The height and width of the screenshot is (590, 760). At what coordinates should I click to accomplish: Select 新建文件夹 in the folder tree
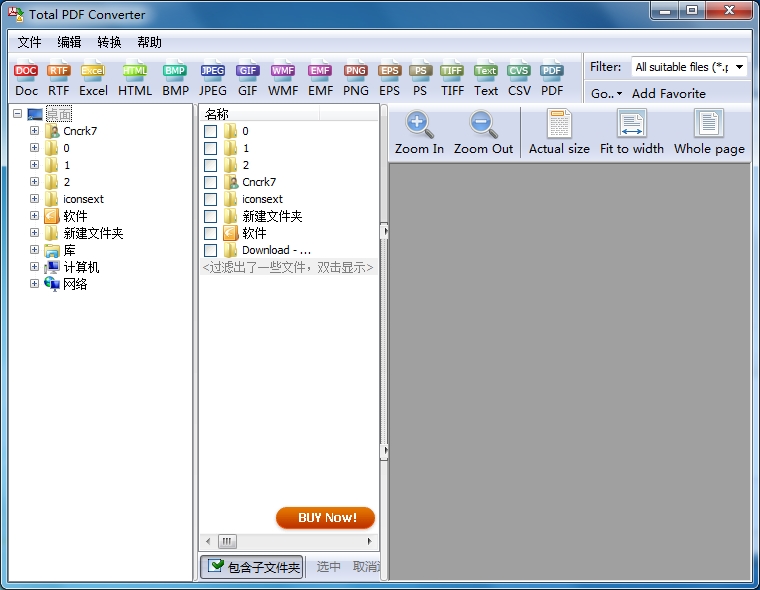click(93, 233)
